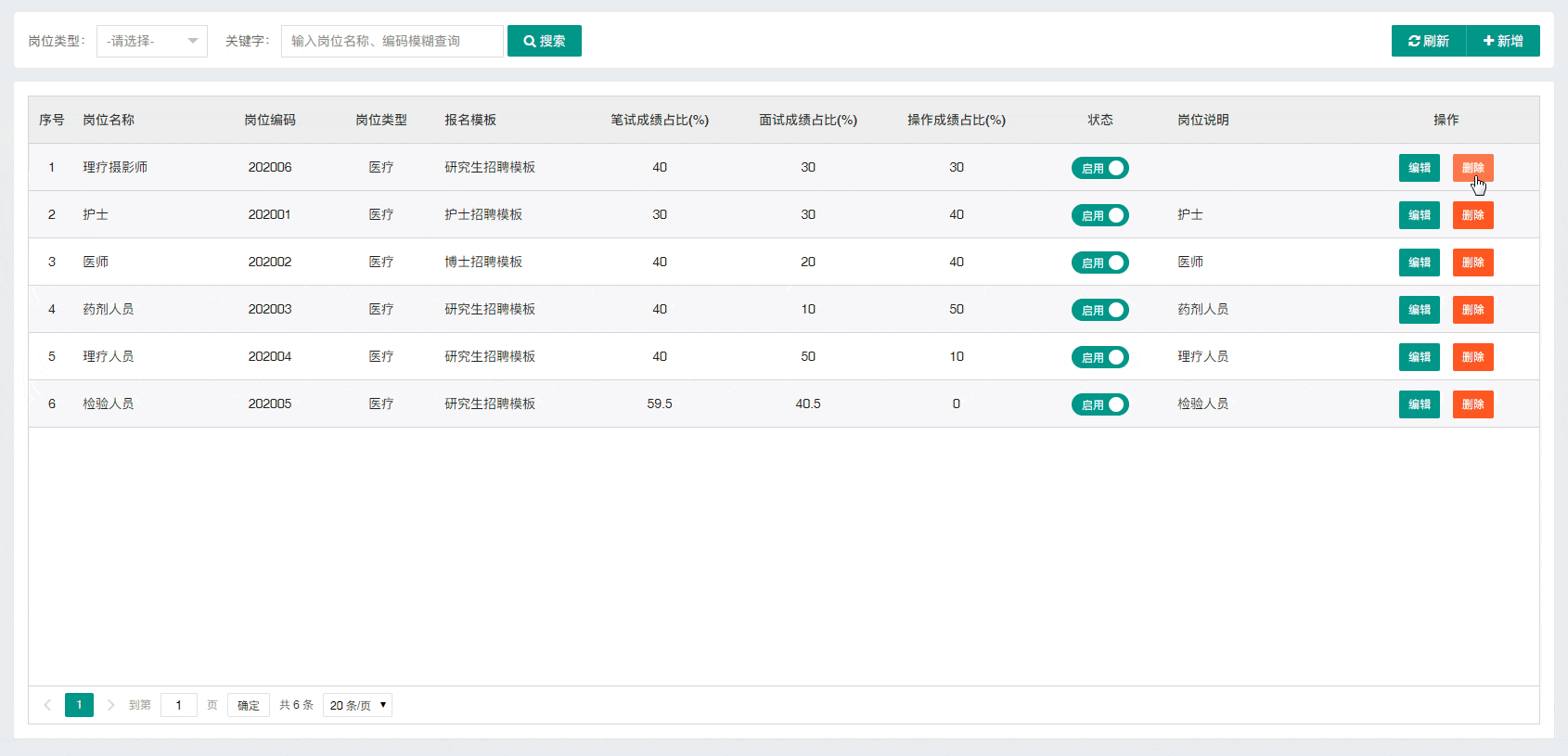
Task: Delete the 检验人员 position
Action: [x=1472, y=404]
